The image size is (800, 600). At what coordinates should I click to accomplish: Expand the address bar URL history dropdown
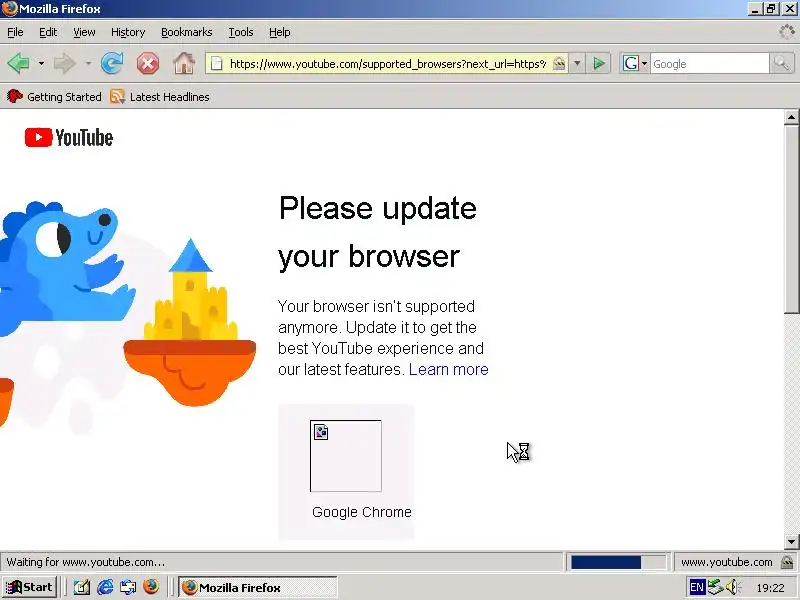pos(577,64)
